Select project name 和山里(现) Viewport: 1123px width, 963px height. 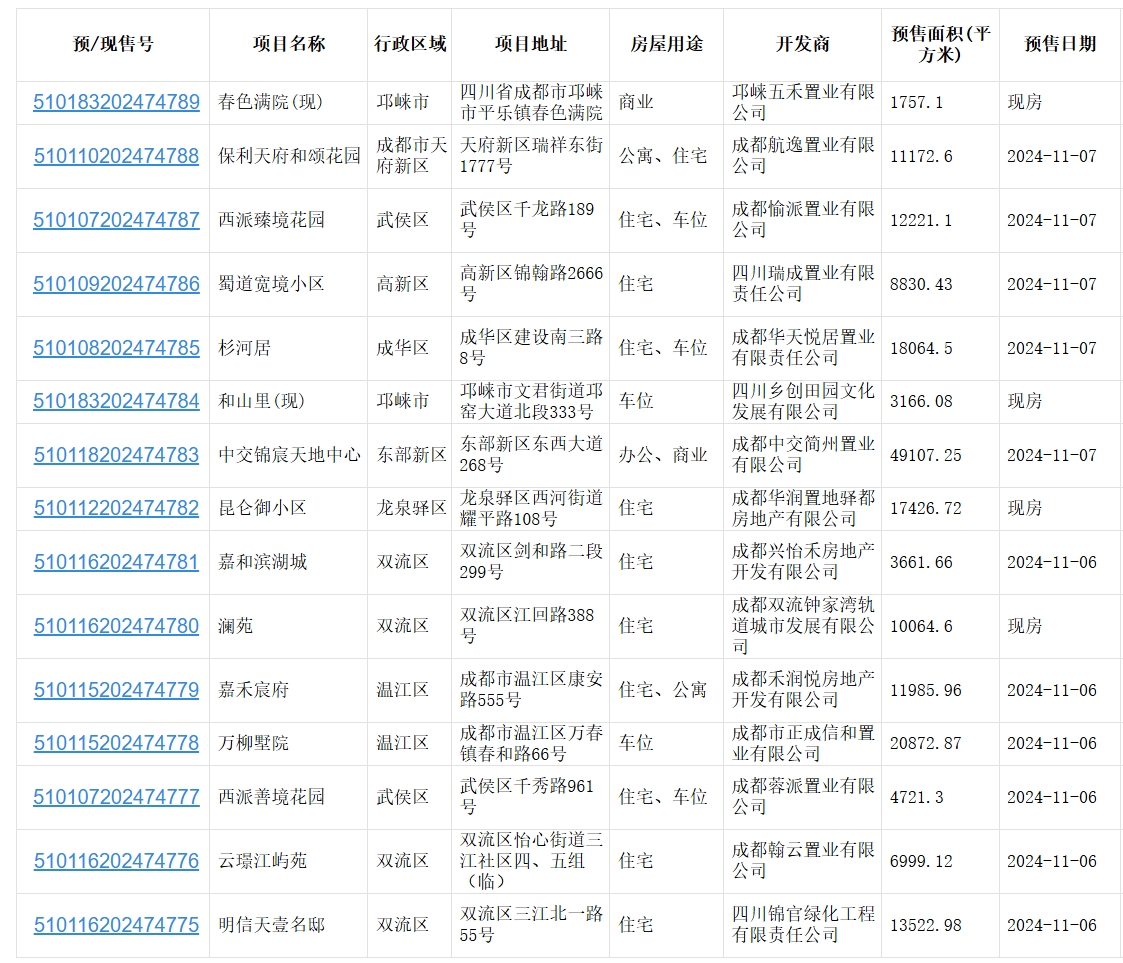261,401
